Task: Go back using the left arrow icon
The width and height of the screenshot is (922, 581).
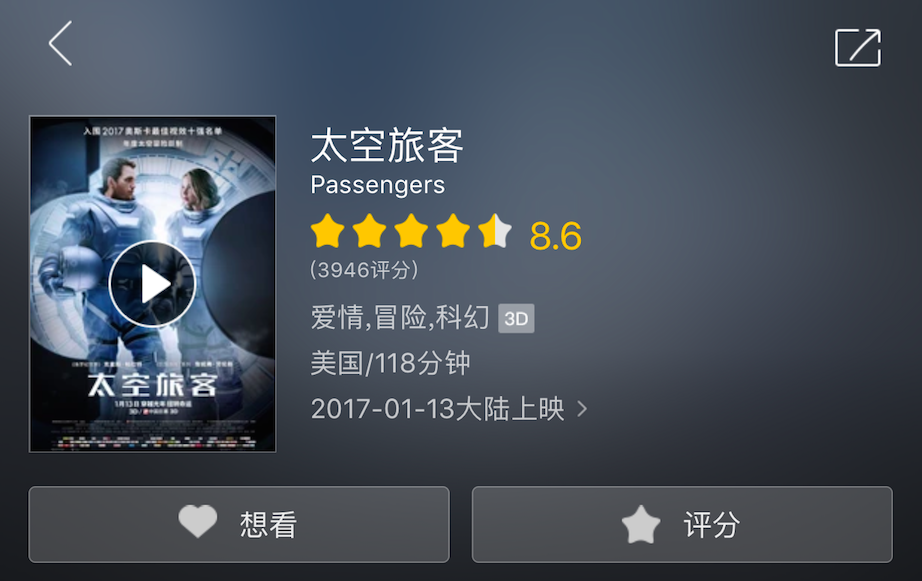Action: 60,44
